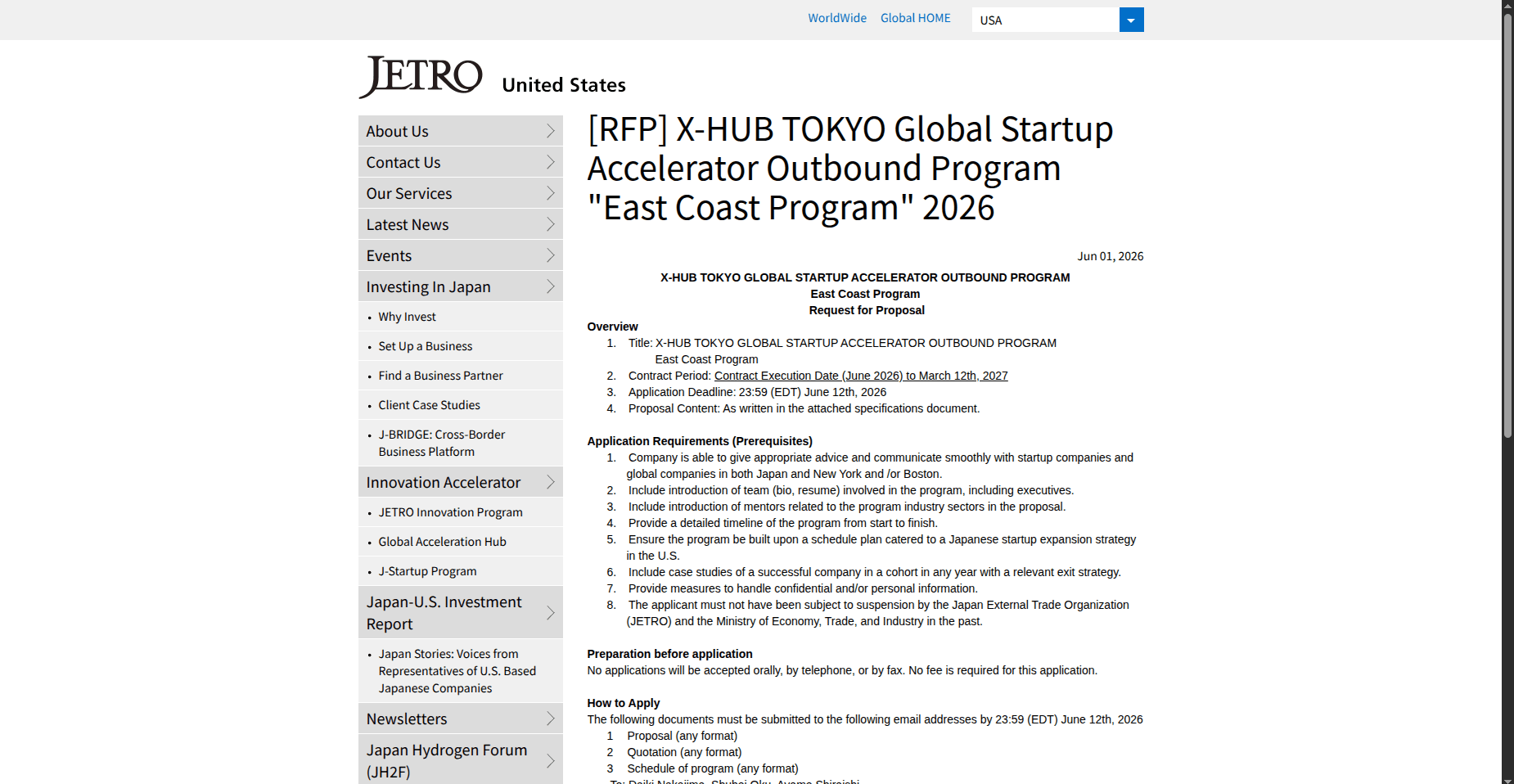The height and width of the screenshot is (784, 1514).
Task: Open the Events menu item
Action: coord(461,255)
